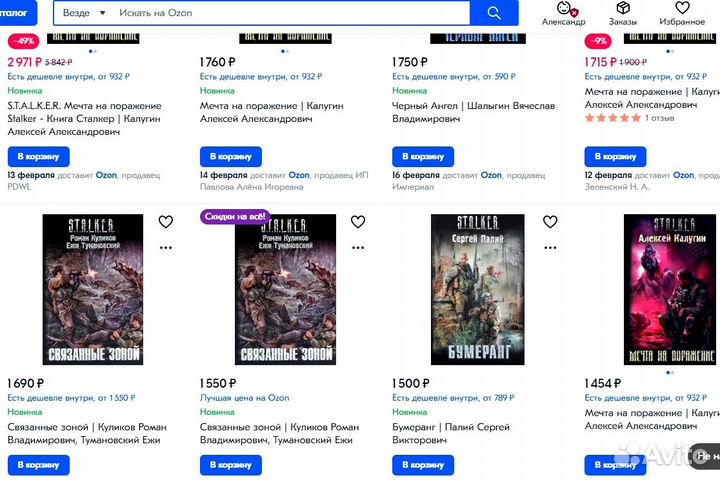The height and width of the screenshot is (480, 720).
Task: Favorite the 1550 ₽ Связанные зоной book
Action: pos(358,222)
